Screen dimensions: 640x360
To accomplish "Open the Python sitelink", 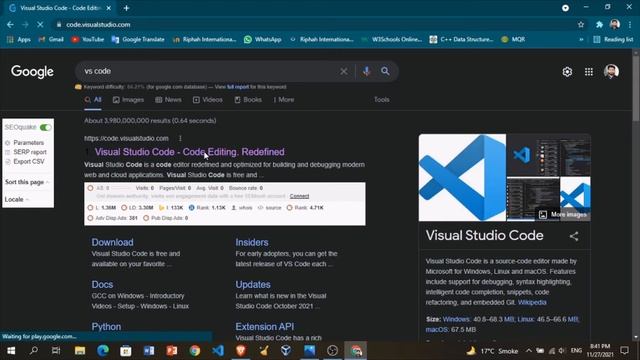I will pyautogui.click(x=106, y=327).
